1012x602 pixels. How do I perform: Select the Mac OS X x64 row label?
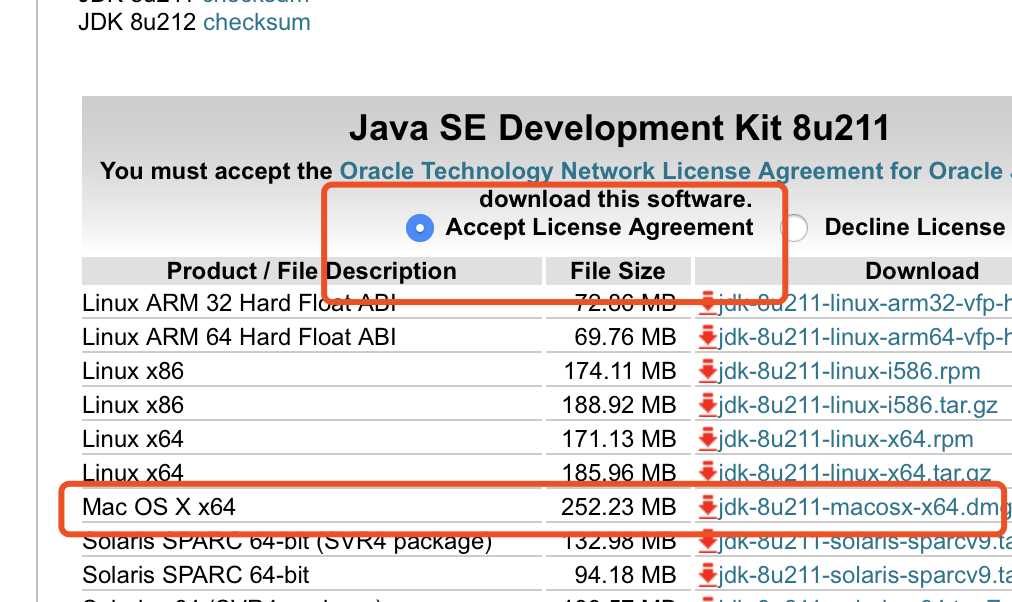[159, 507]
